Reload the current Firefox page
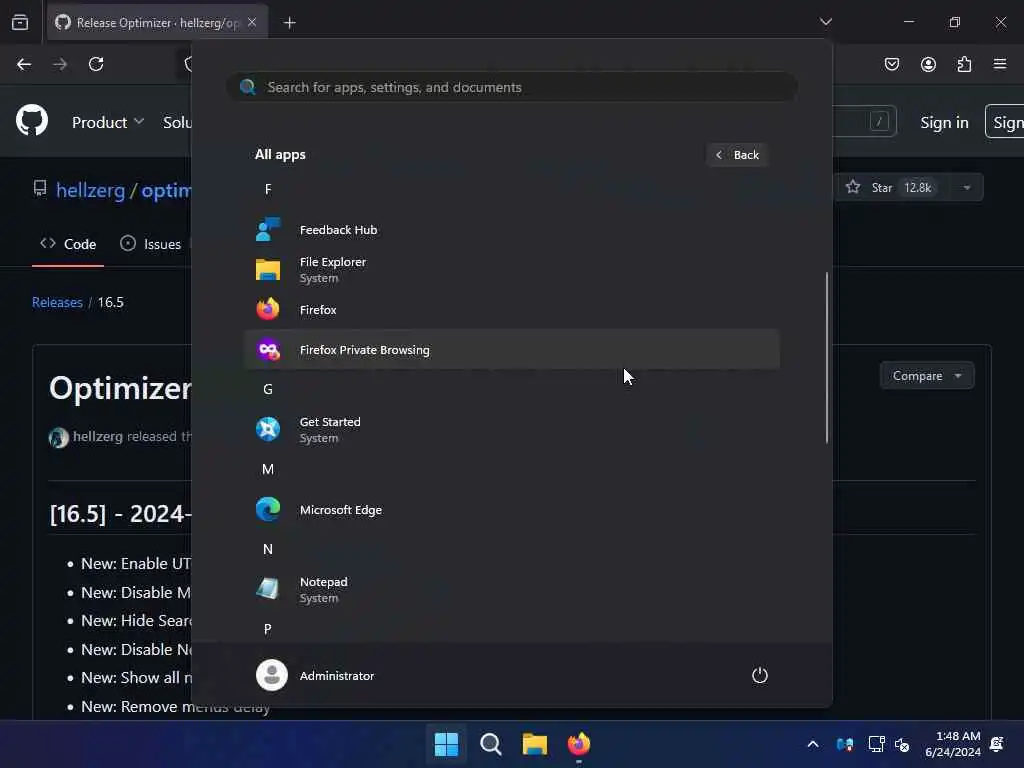 point(96,64)
